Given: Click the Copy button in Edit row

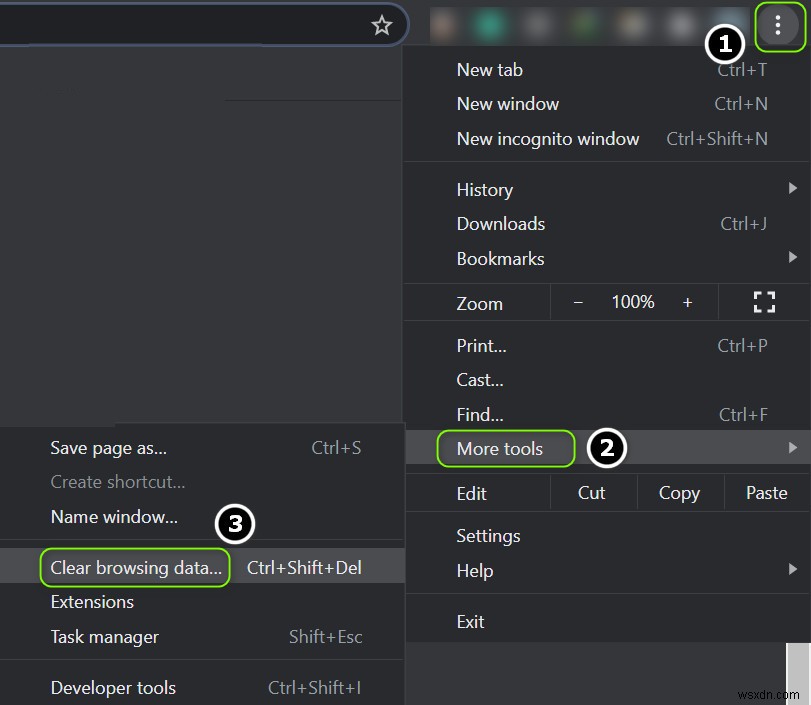Looking at the screenshot, I should coord(680,493).
